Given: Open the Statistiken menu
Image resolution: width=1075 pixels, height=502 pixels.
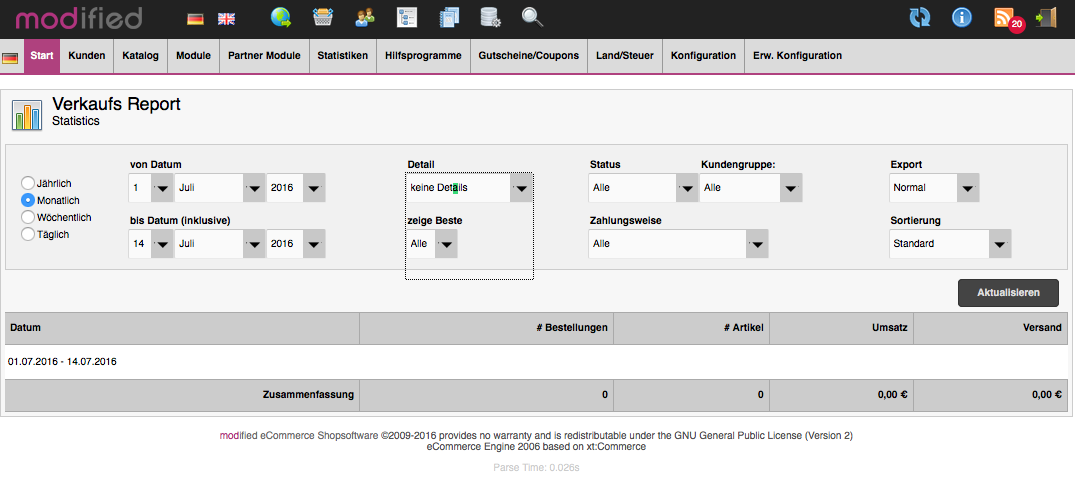Looking at the screenshot, I should [x=342, y=56].
